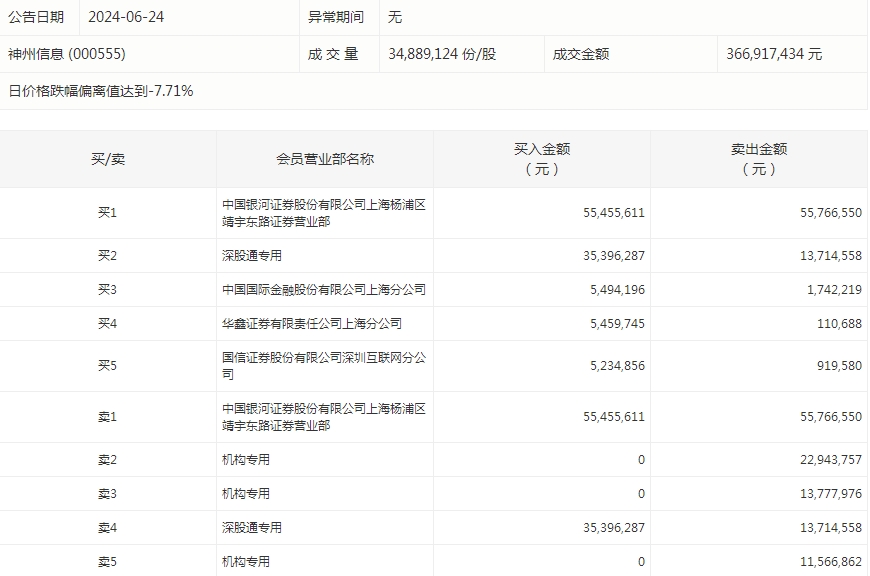Select sell amount 13,777,976
This screenshot has width=870, height=576.
click(x=831, y=494)
